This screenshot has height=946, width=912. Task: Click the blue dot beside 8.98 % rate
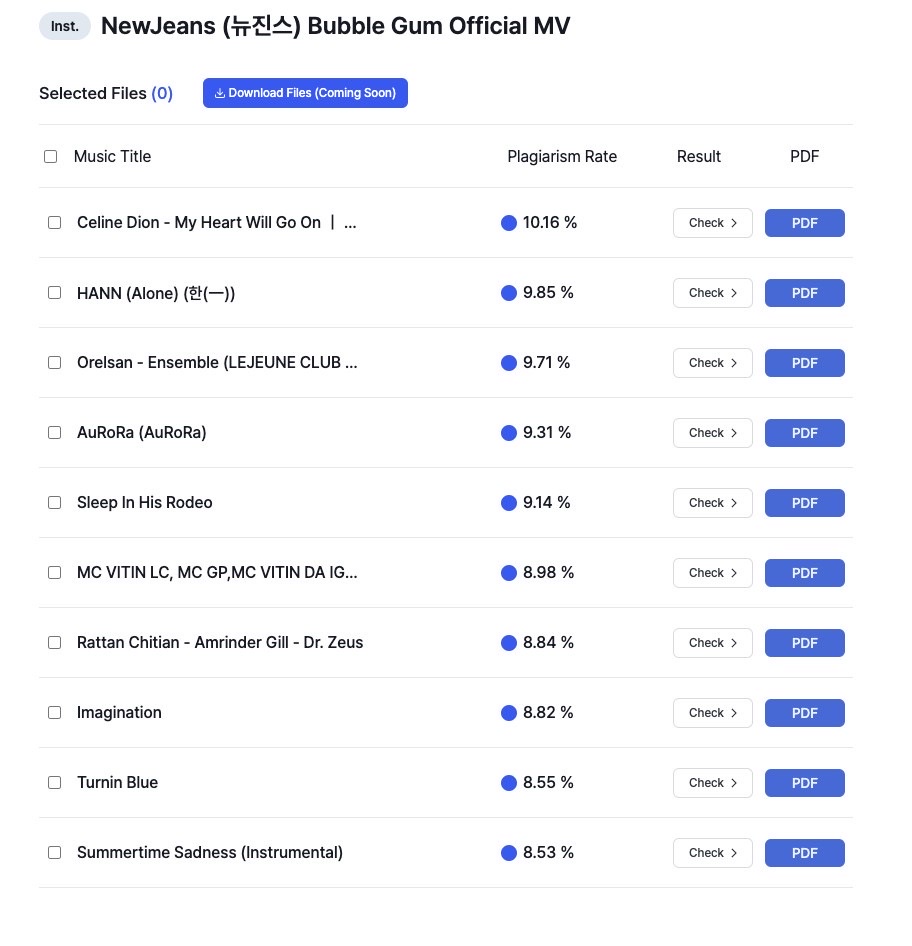509,573
